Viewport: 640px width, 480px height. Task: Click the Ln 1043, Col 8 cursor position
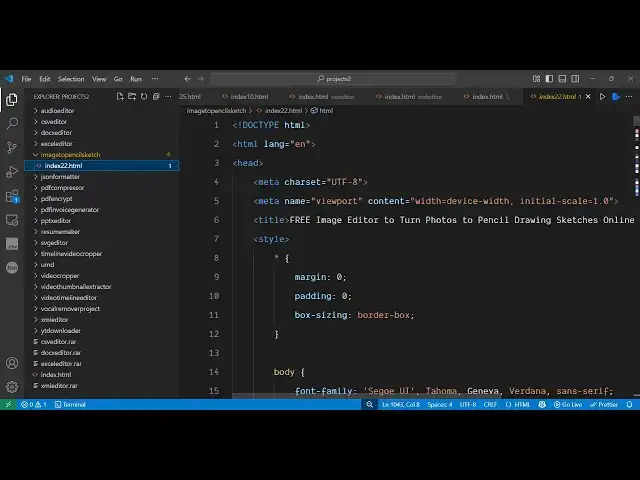click(x=401, y=404)
